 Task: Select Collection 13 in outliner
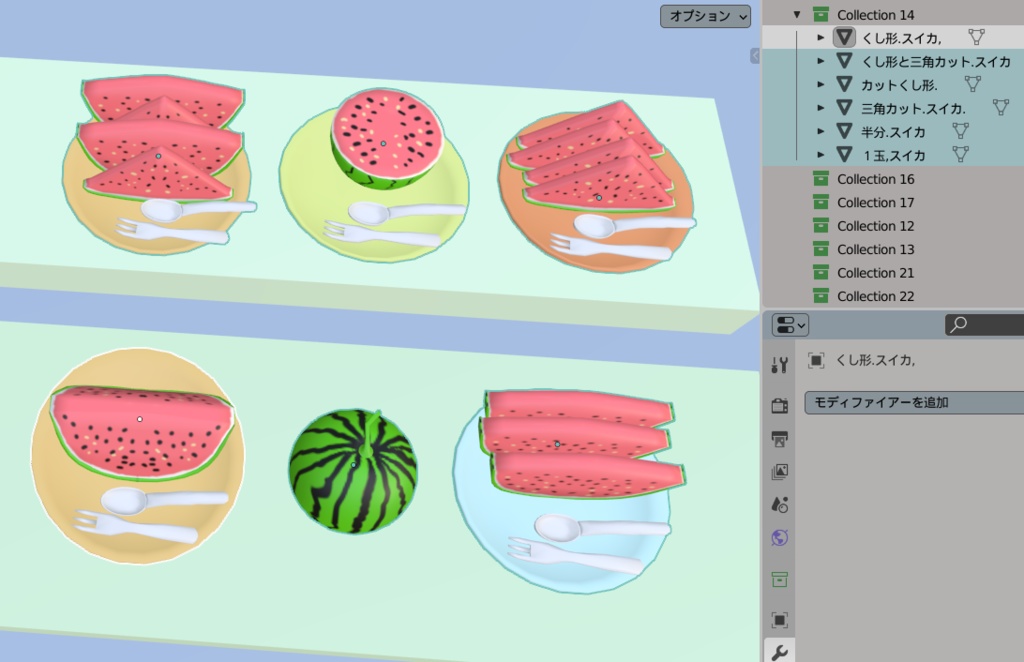[x=875, y=249]
